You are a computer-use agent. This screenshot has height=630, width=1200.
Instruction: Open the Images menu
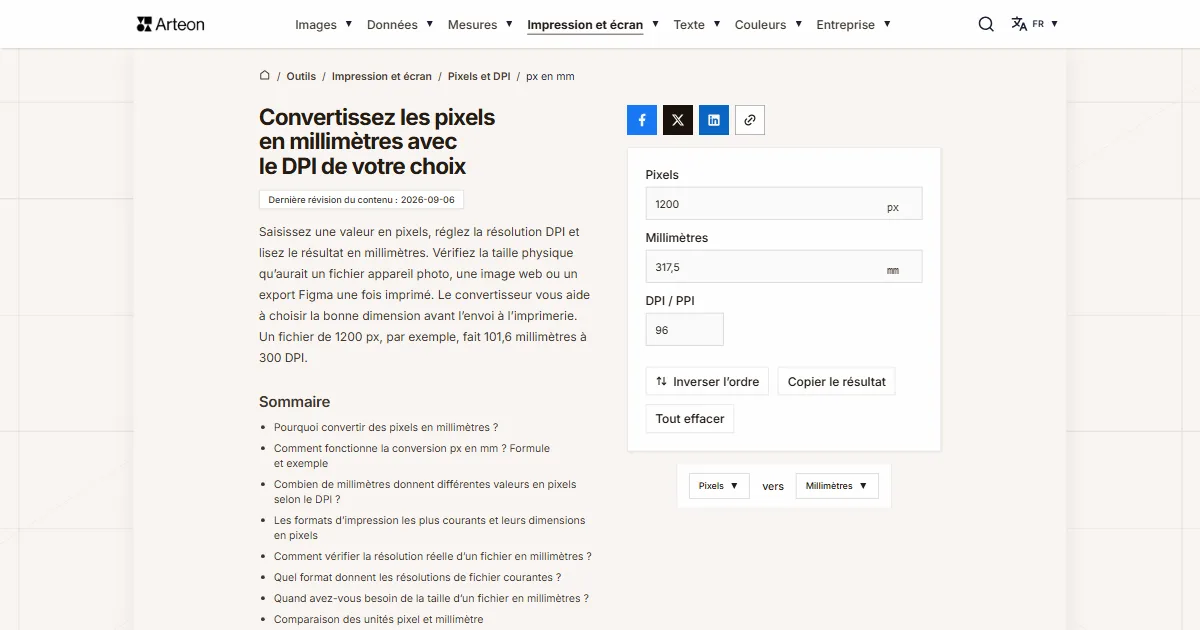point(324,24)
